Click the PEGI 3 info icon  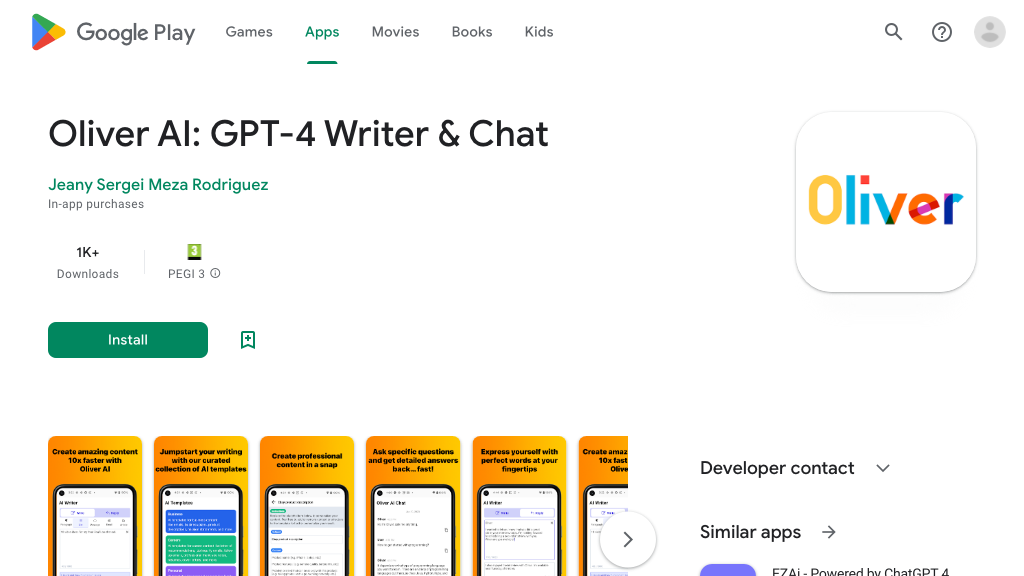(215, 274)
